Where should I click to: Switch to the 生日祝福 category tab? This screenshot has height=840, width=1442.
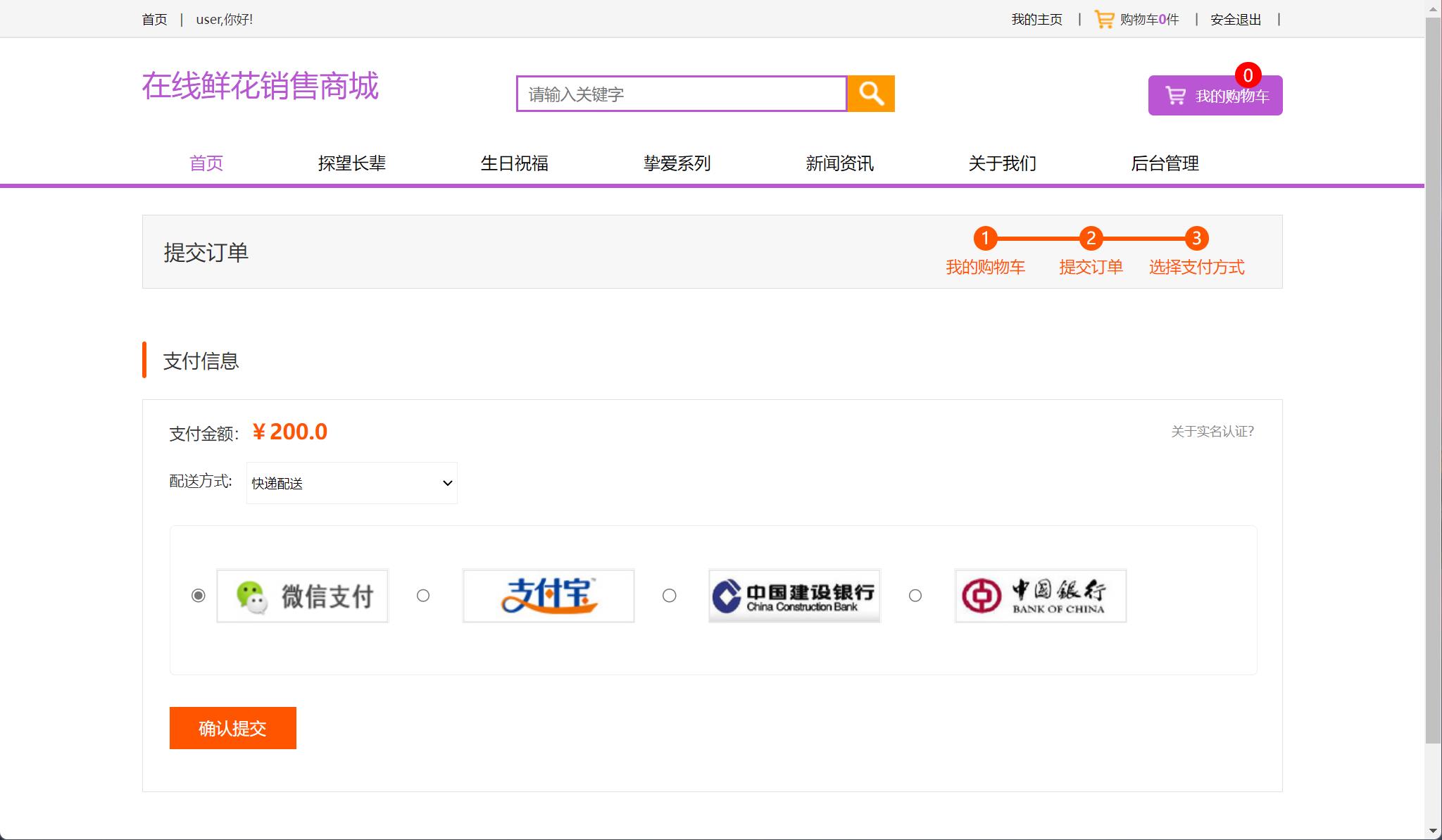click(x=515, y=163)
